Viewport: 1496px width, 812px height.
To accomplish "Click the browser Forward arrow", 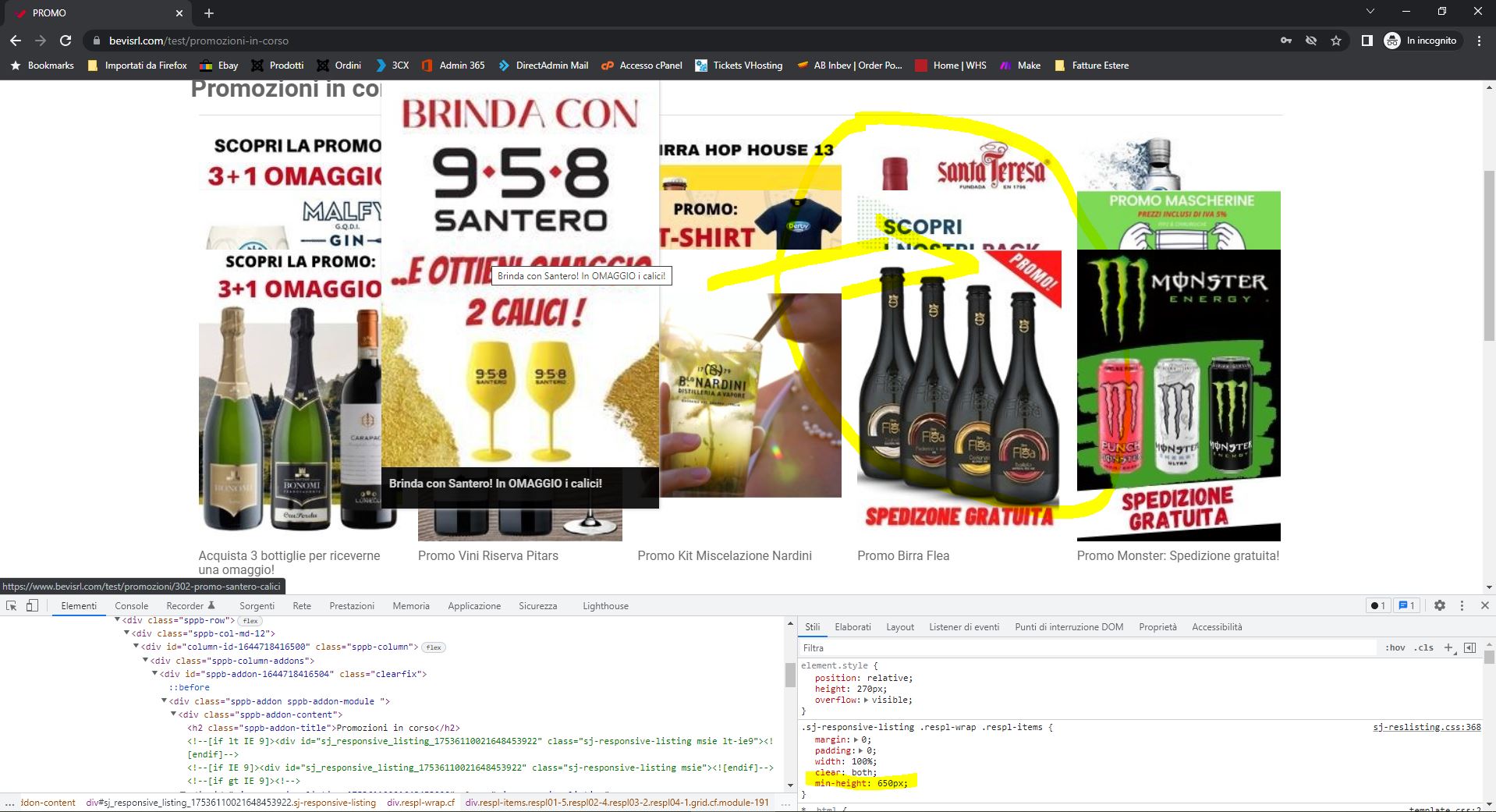I will (41, 41).
